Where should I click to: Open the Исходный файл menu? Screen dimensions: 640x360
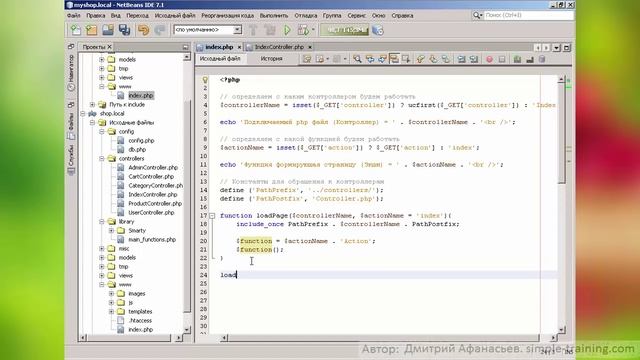click(175, 16)
